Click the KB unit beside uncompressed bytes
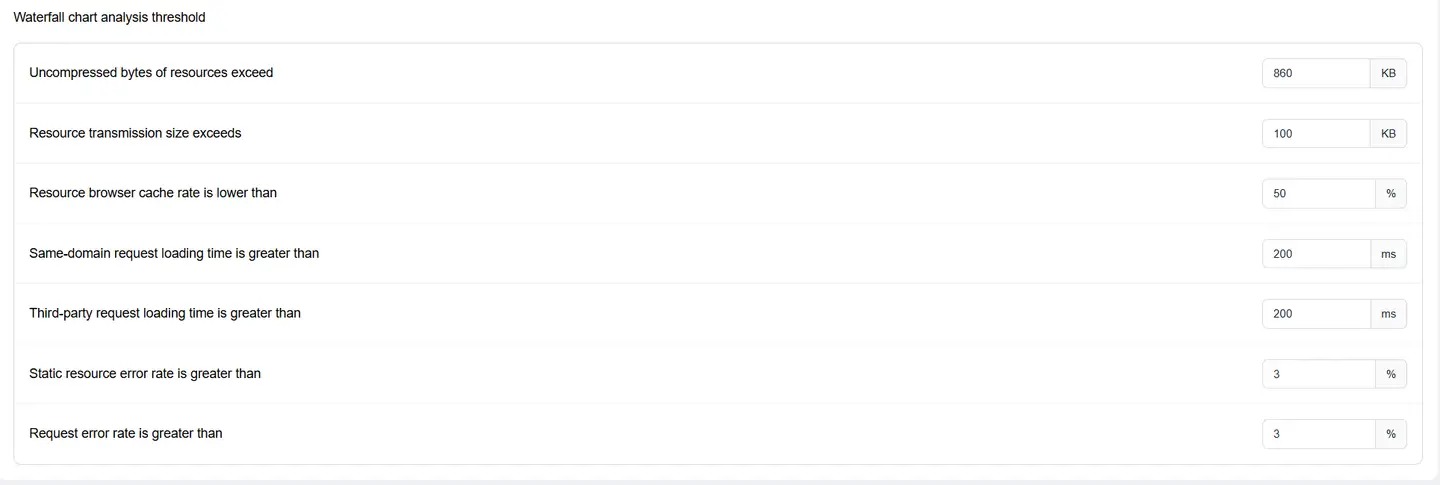The height and width of the screenshot is (485, 1440). 1388,73
